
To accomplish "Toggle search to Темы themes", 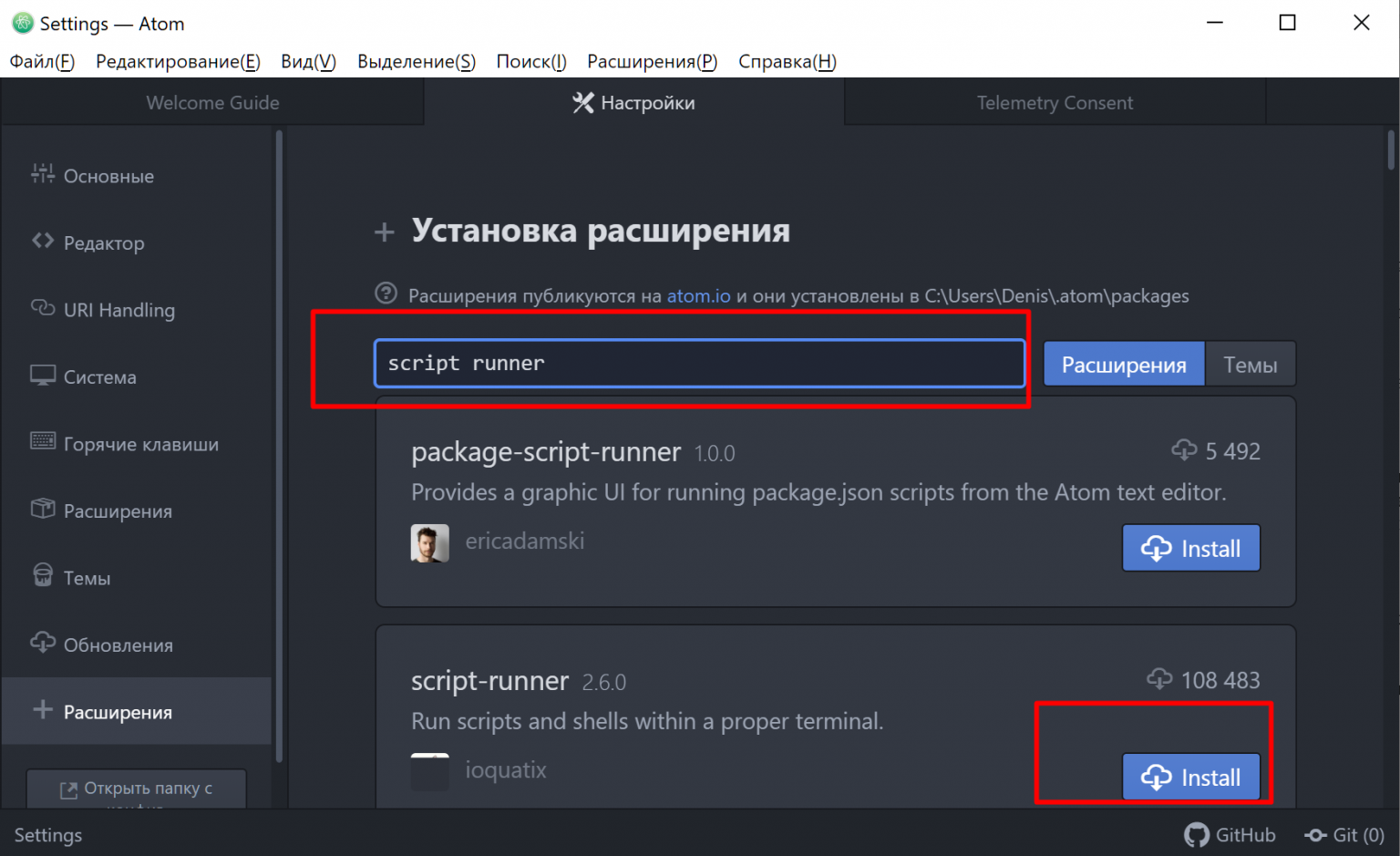I will point(1251,364).
